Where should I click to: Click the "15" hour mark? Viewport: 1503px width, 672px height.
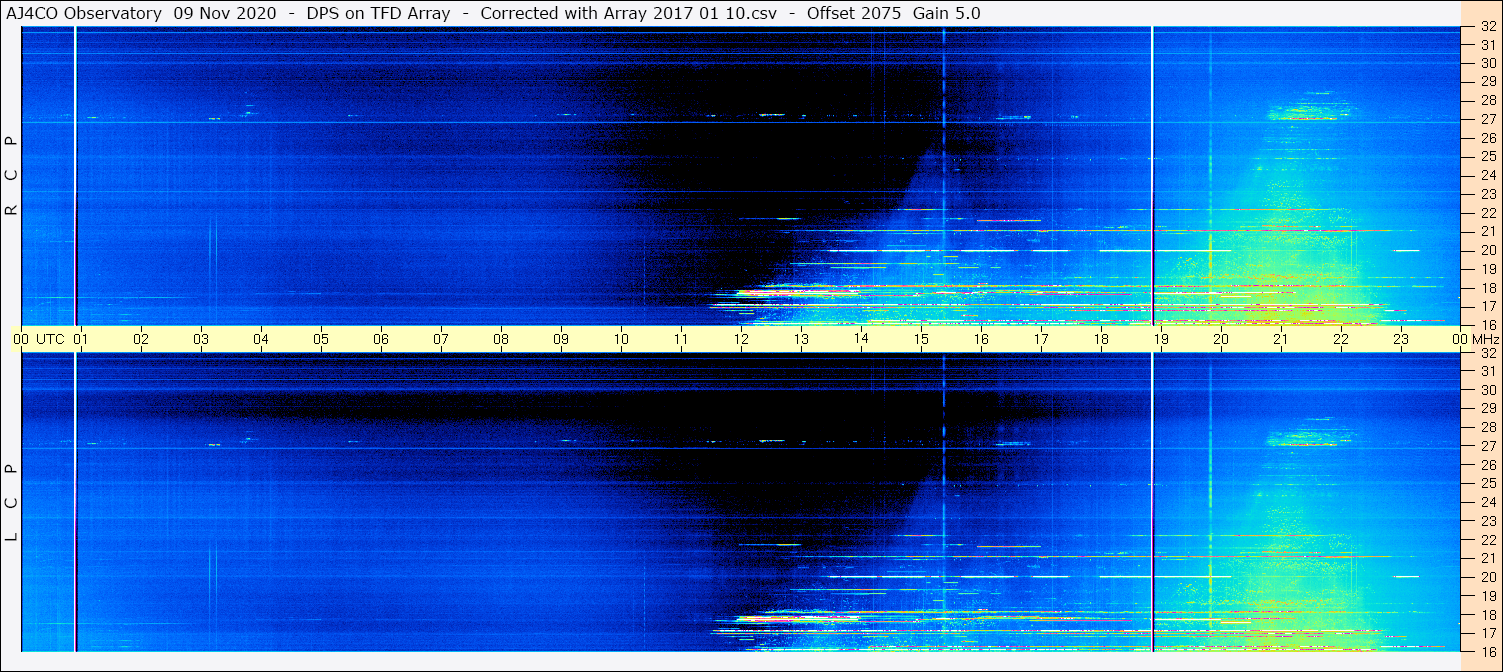(x=921, y=339)
